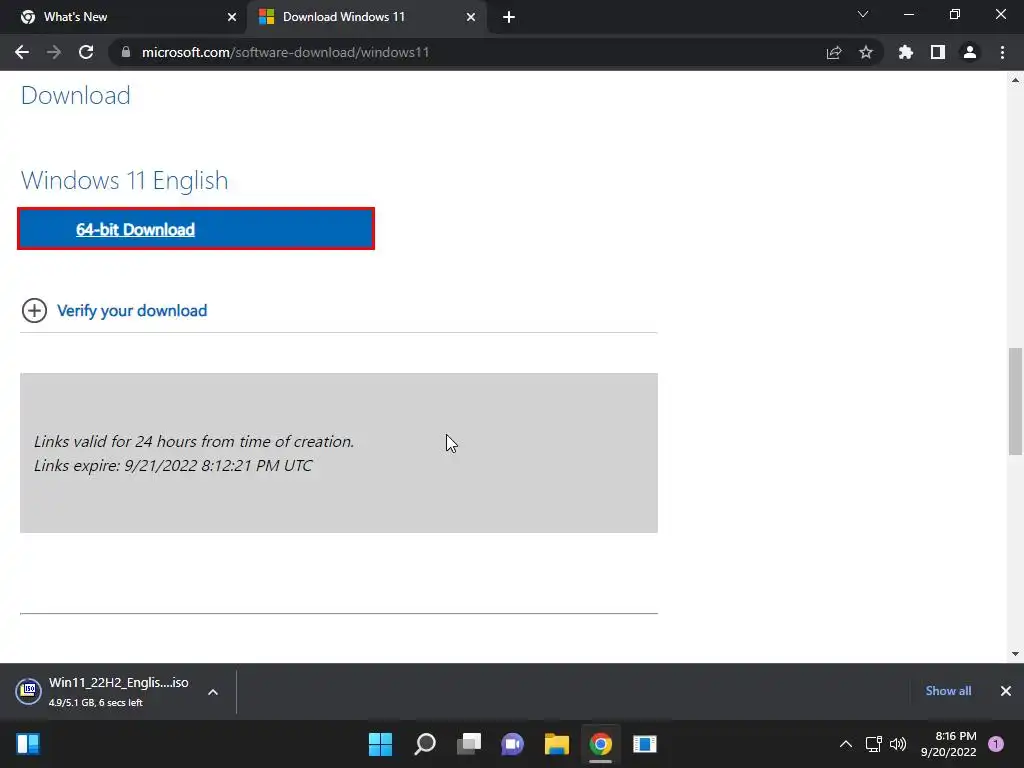Click the Links valid for 24 hours text

point(194,441)
